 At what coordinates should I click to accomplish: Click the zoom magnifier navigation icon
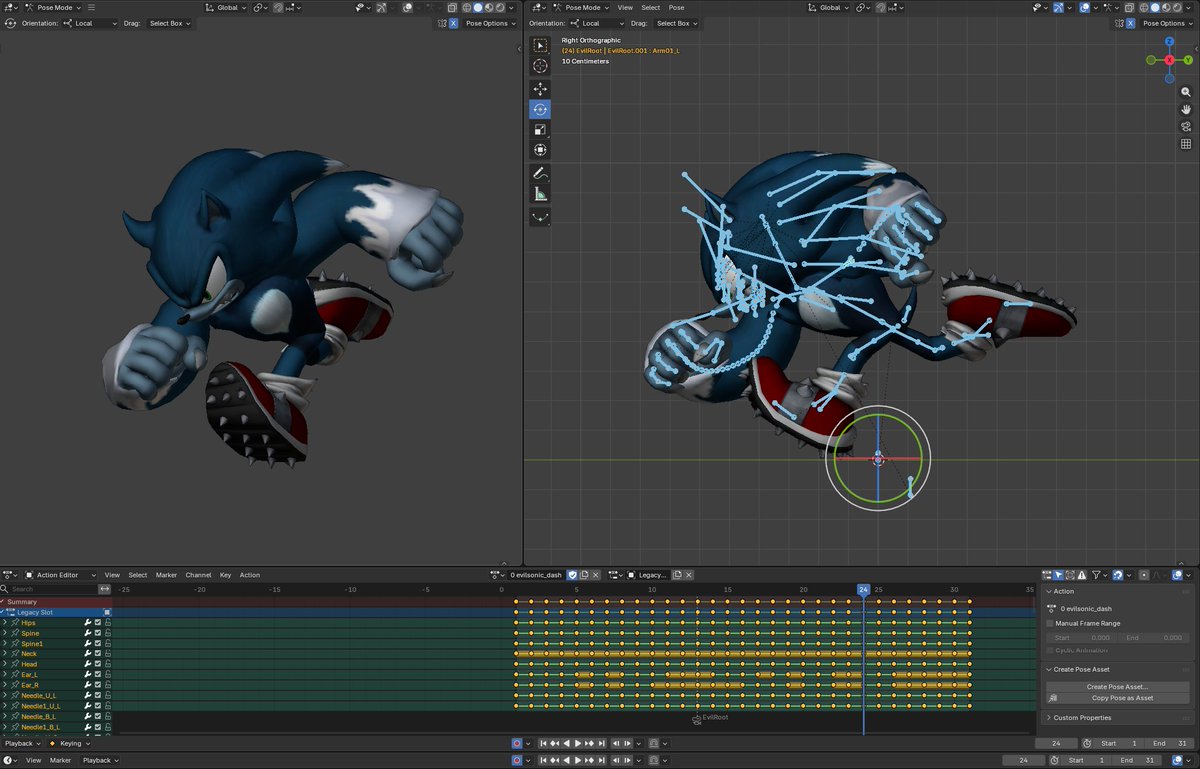click(1186, 91)
